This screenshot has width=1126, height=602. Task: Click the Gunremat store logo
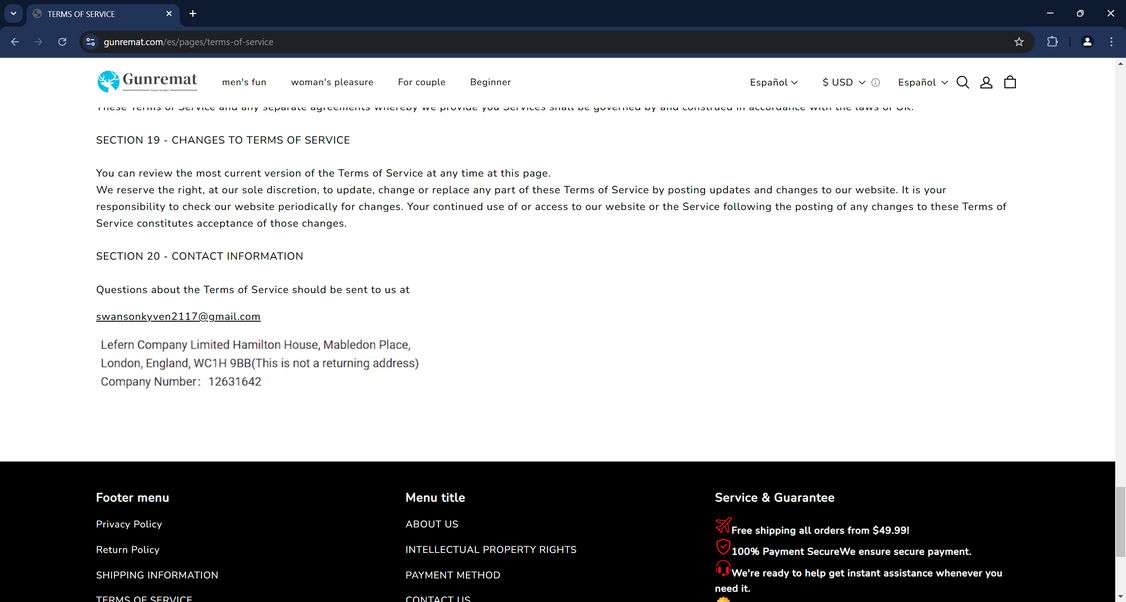pos(147,80)
